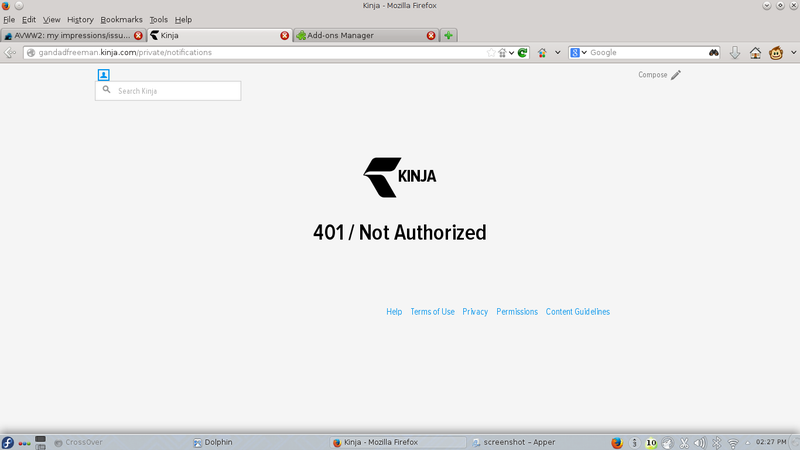Open a new tab with the green plus
This screenshot has width=800, height=450.
[448, 35]
